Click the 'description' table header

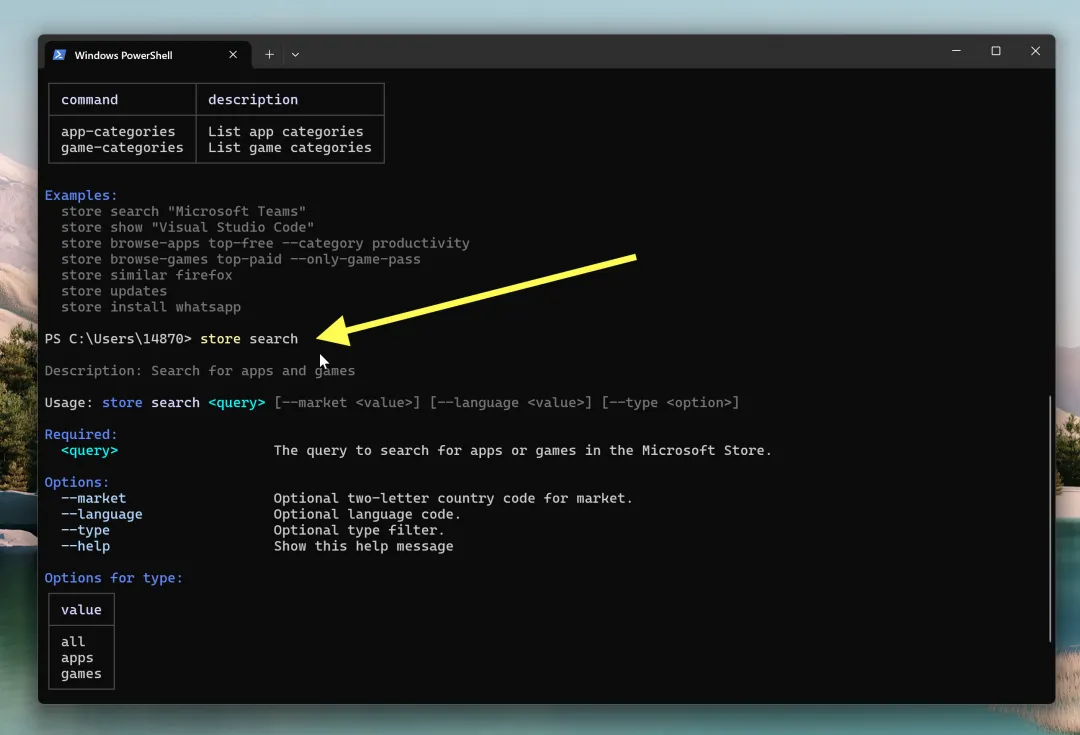pyautogui.click(x=253, y=100)
